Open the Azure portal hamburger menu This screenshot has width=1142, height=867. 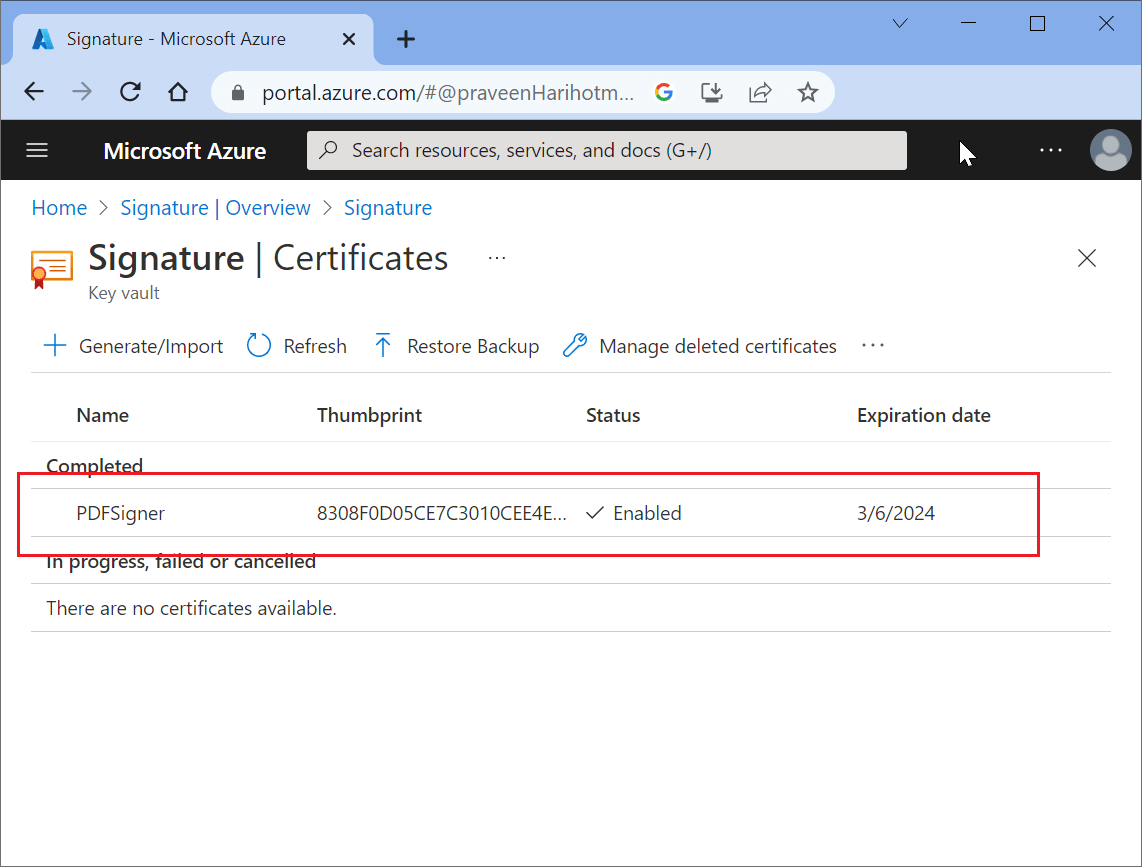[x=37, y=150]
